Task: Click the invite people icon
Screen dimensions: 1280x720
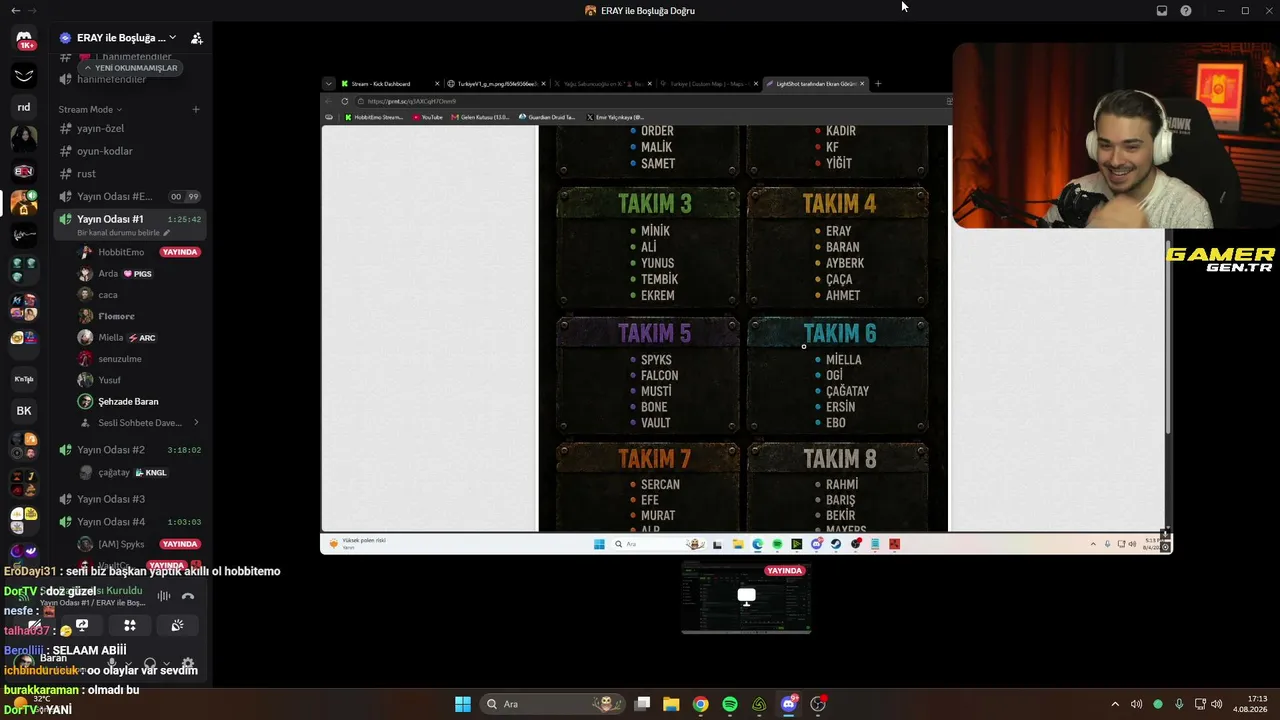Action: tap(197, 38)
